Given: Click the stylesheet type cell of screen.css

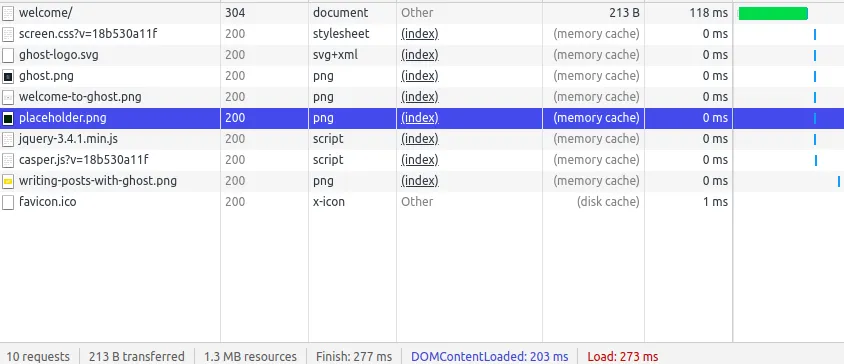Looking at the screenshot, I should click(x=341, y=34).
